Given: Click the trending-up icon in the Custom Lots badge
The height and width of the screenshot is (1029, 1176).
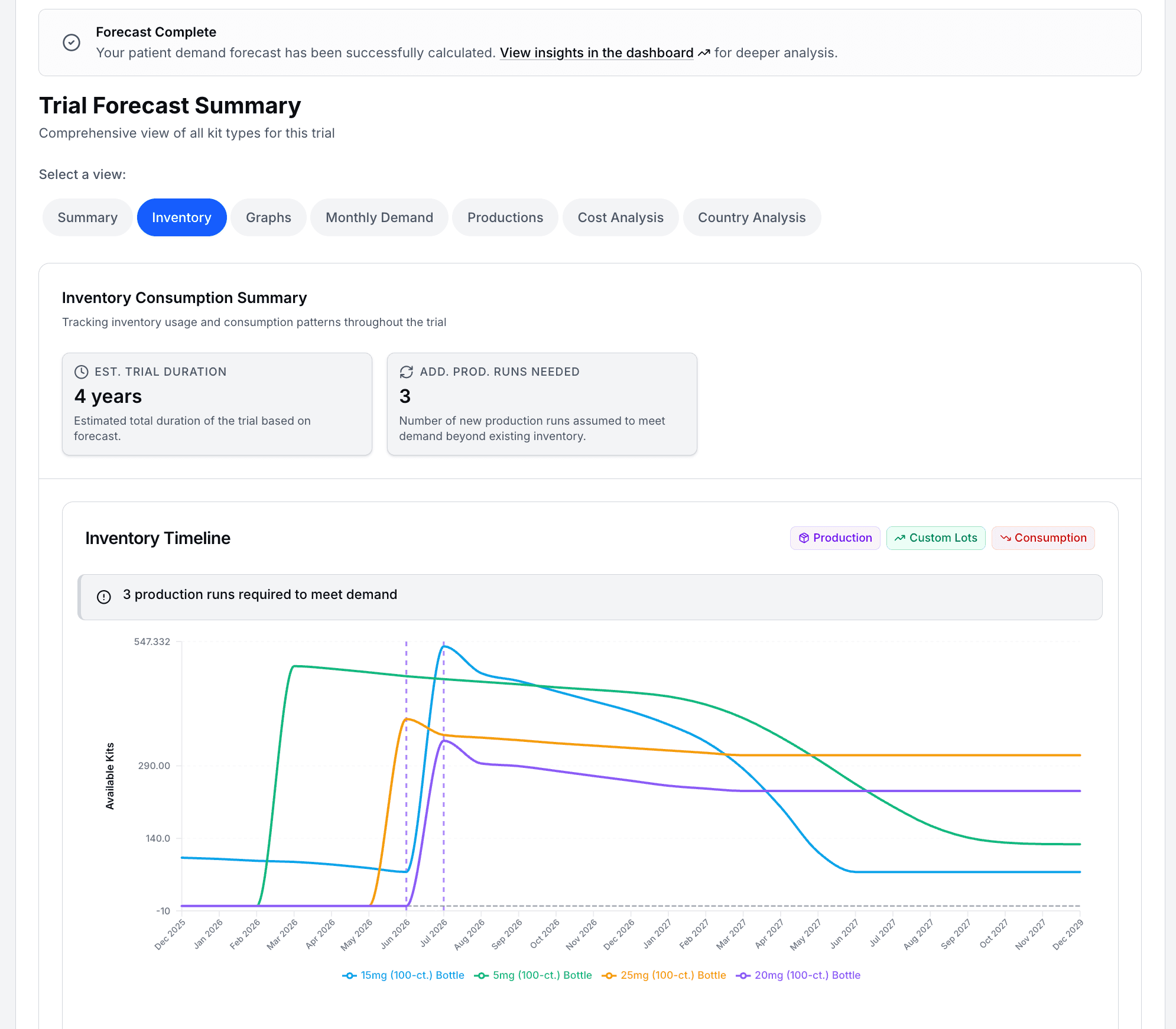Looking at the screenshot, I should pyautogui.click(x=899, y=538).
